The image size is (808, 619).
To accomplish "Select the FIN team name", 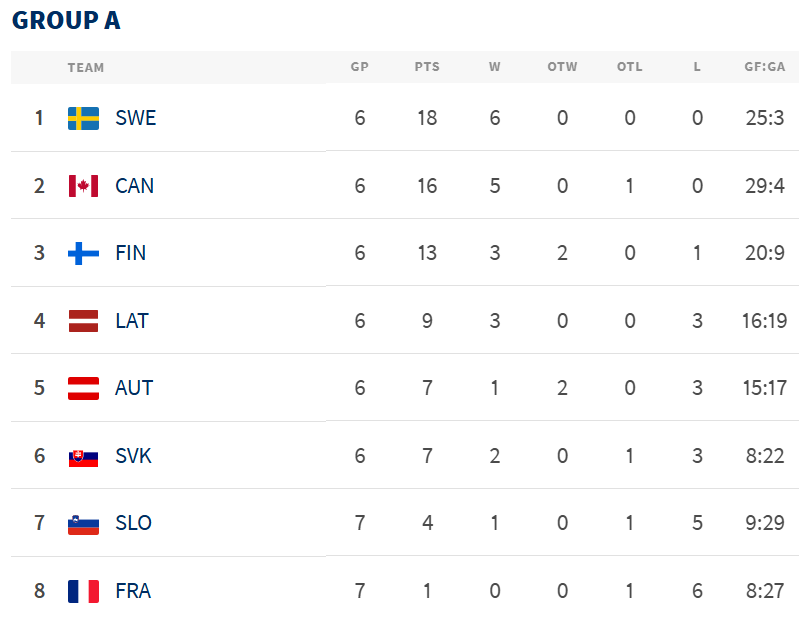I will 130,253.
